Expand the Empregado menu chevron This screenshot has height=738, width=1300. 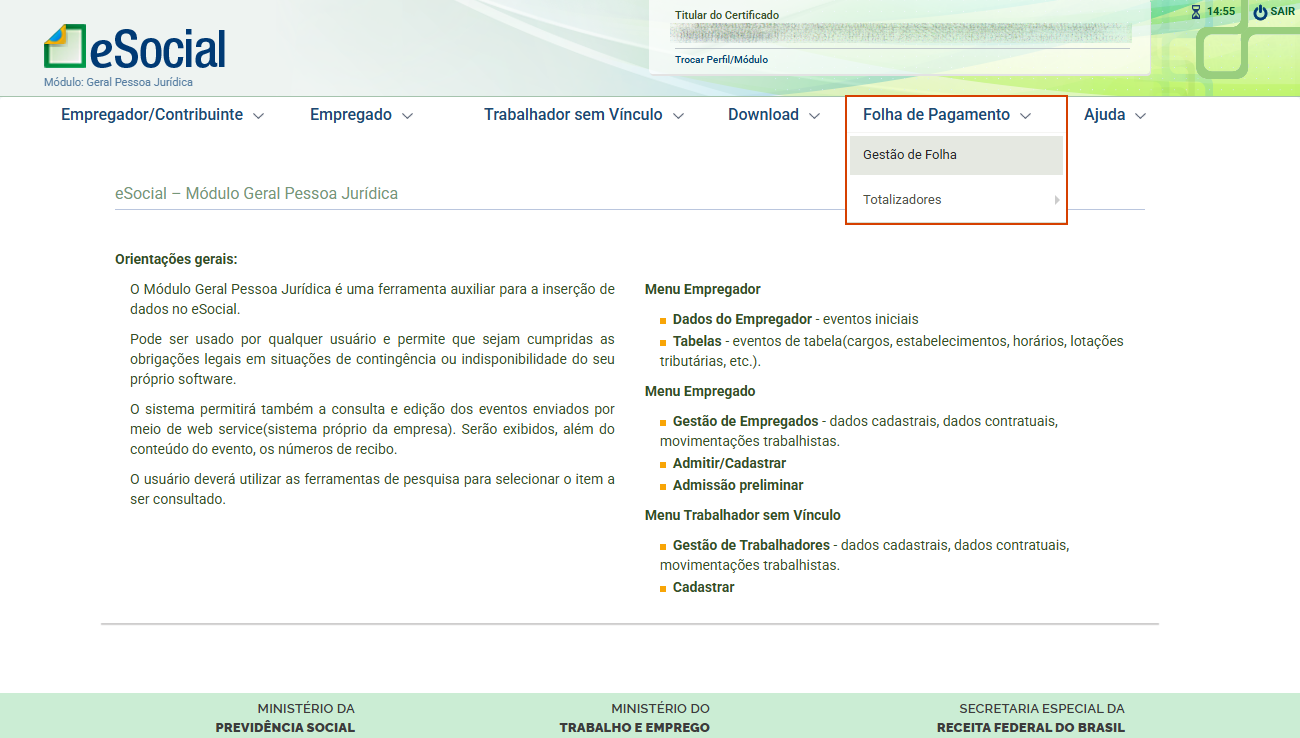click(x=407, y=116)
